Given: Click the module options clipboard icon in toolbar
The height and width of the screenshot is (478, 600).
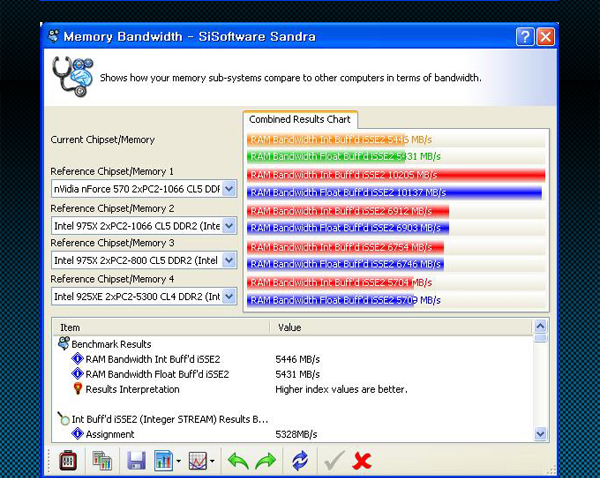Looking at the screenshot, I should (x=68, y=460).
